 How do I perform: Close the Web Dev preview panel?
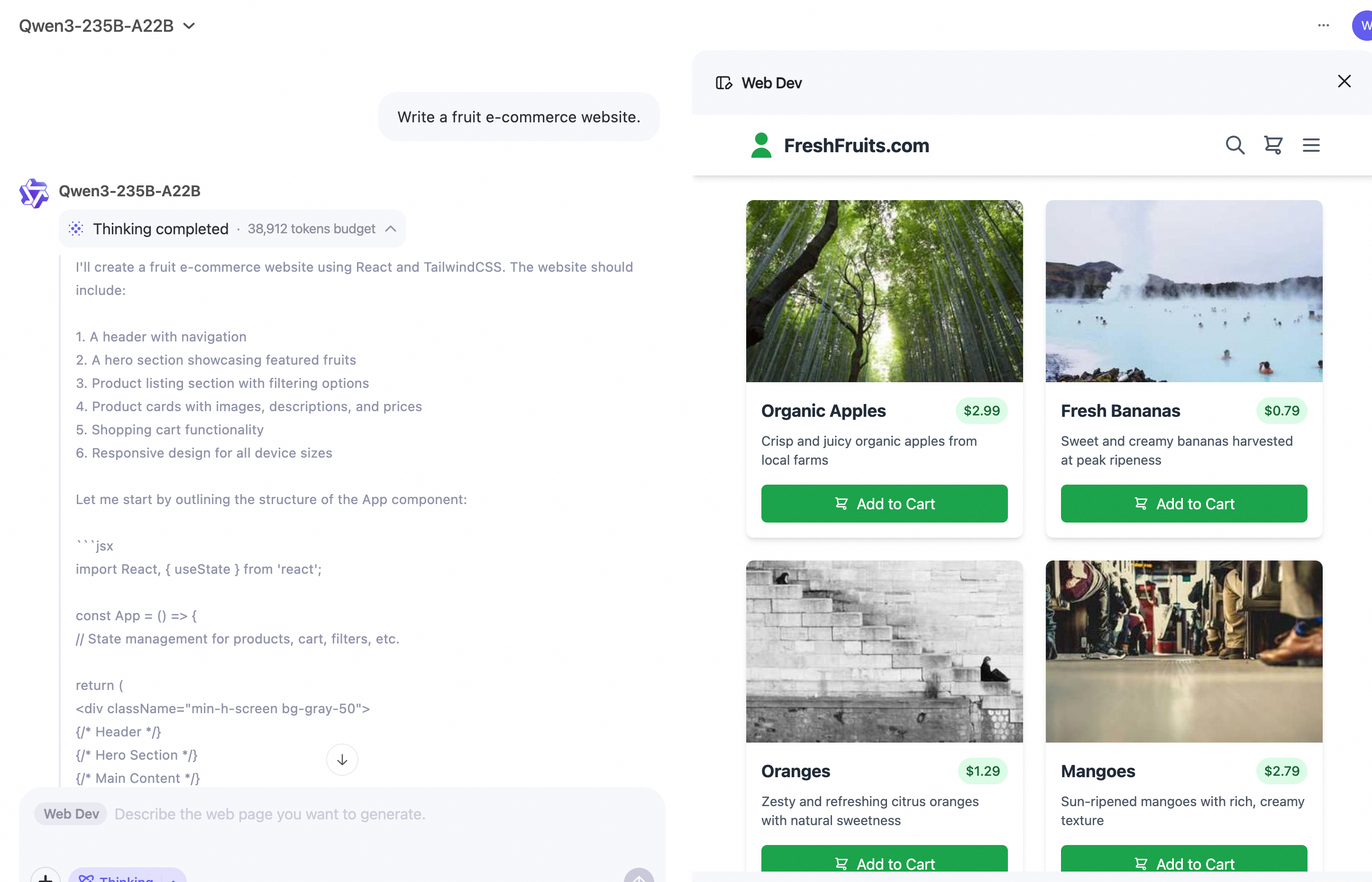tap(1345, 81)
